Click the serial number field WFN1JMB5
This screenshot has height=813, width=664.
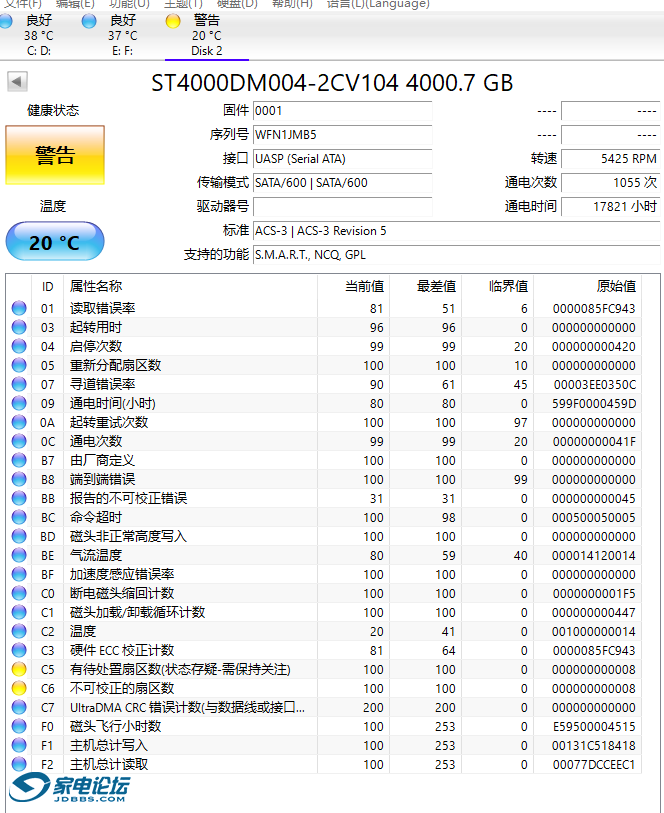point(343,135)
